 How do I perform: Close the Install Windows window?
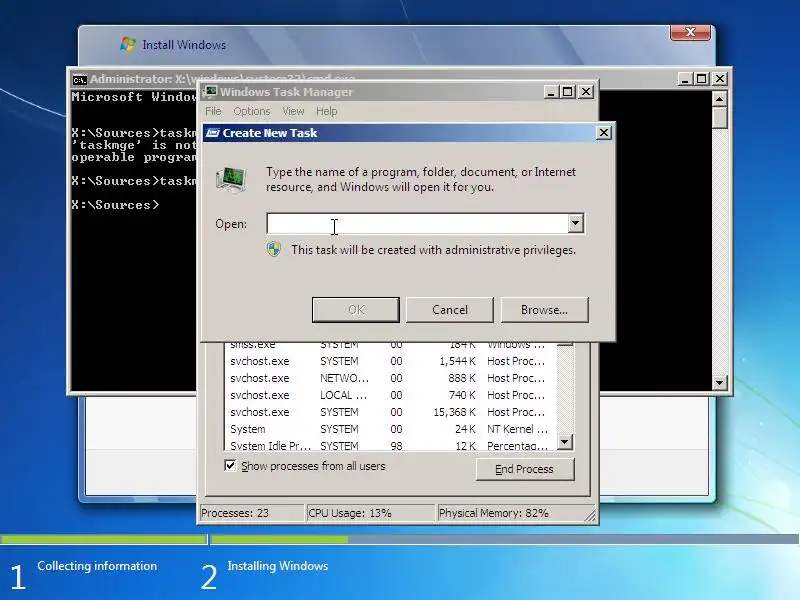pyautogui.click(x=690, y=32)
